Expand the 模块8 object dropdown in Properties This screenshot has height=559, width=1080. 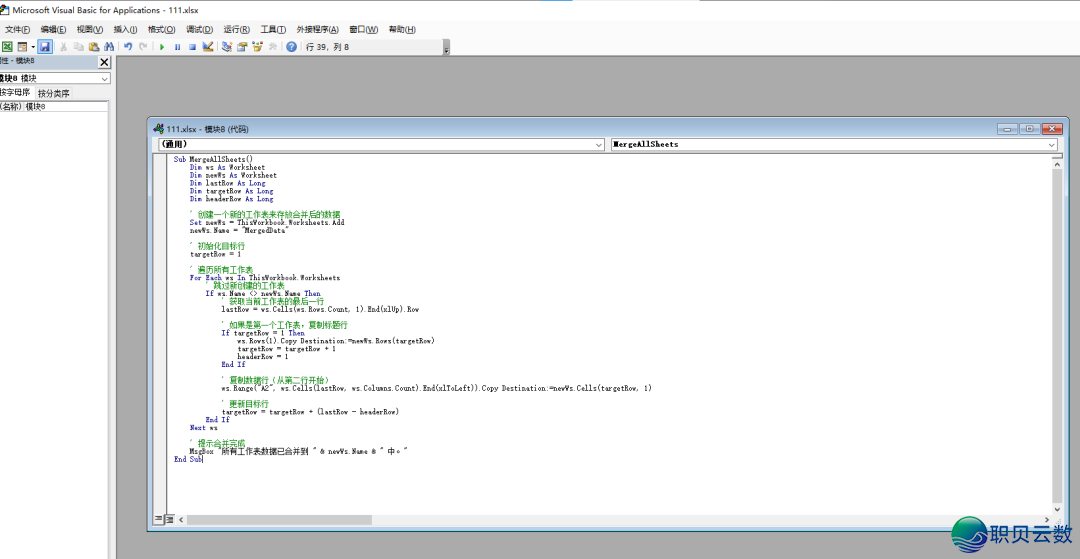coord(104,79)
